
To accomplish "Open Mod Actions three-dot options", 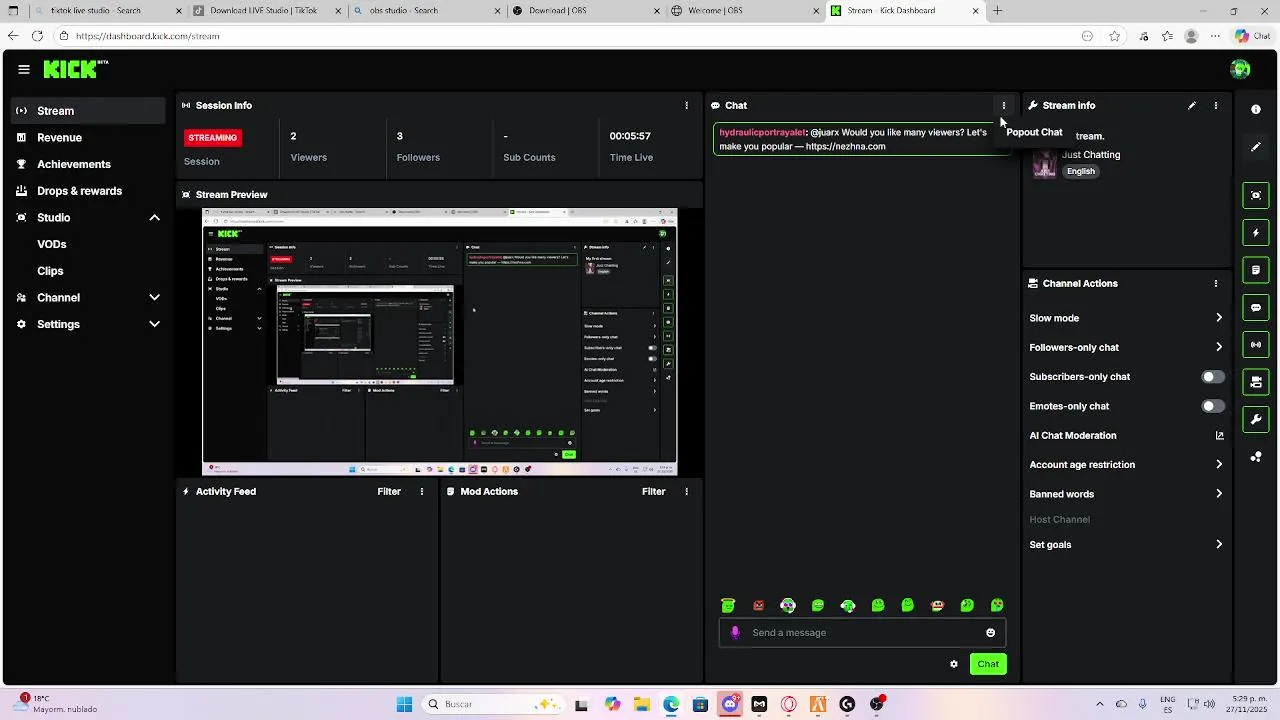I will (x=686, y=491).
